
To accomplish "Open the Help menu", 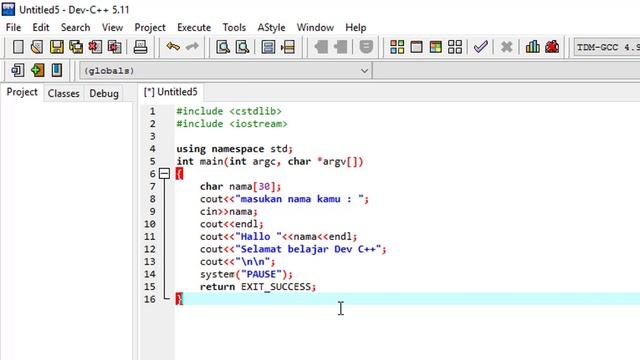I will pos(356,27).
